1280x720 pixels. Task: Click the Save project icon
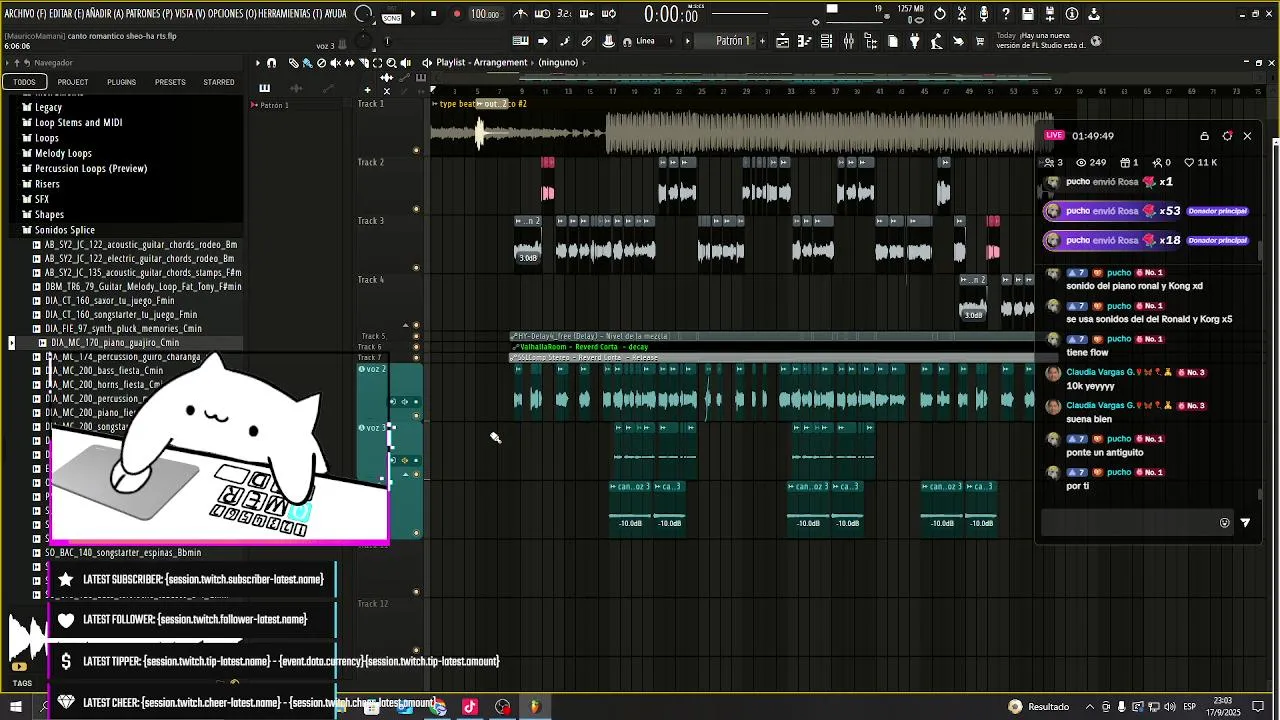click(x=1028, y=14)
